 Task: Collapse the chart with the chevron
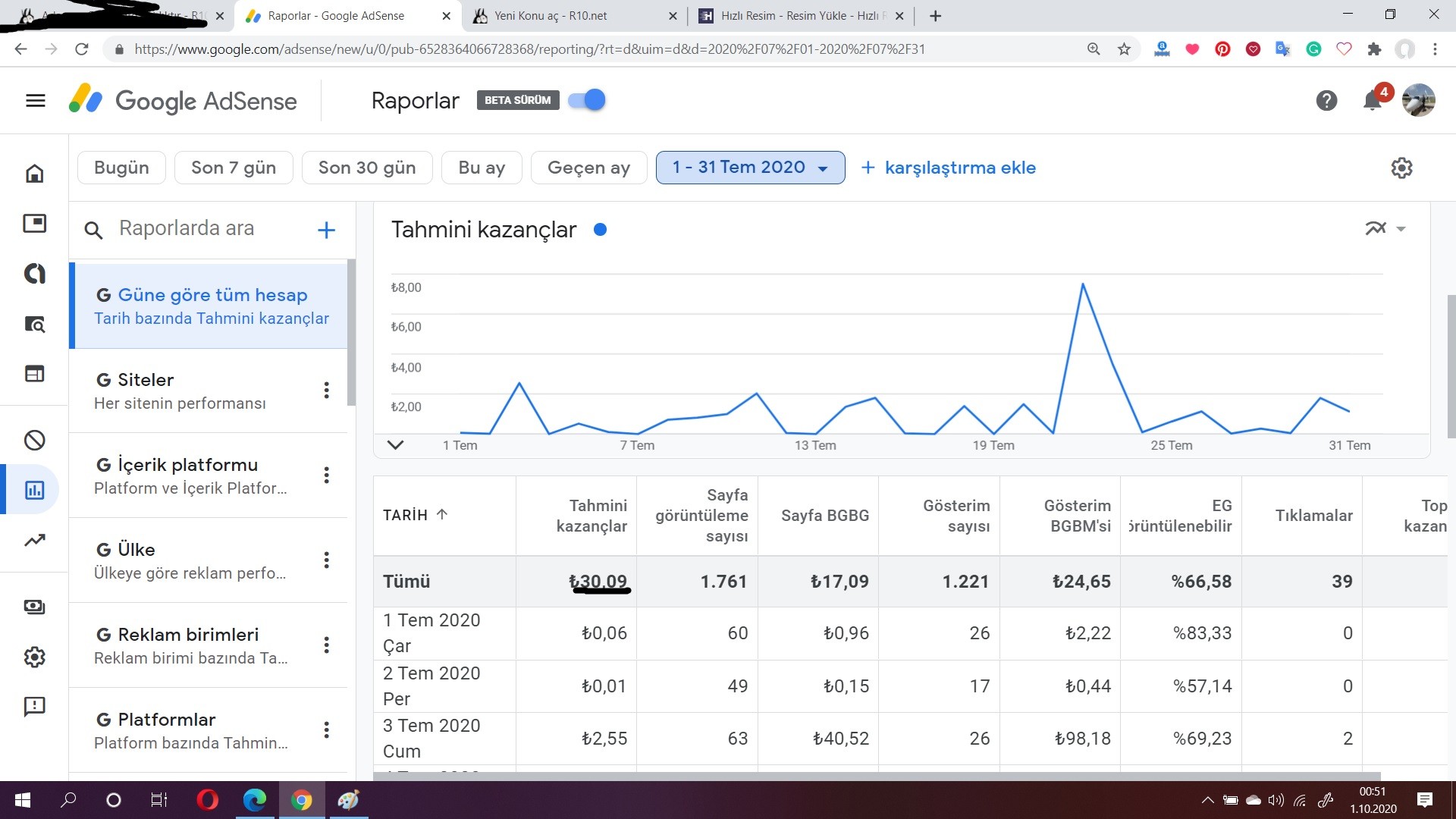395,445
